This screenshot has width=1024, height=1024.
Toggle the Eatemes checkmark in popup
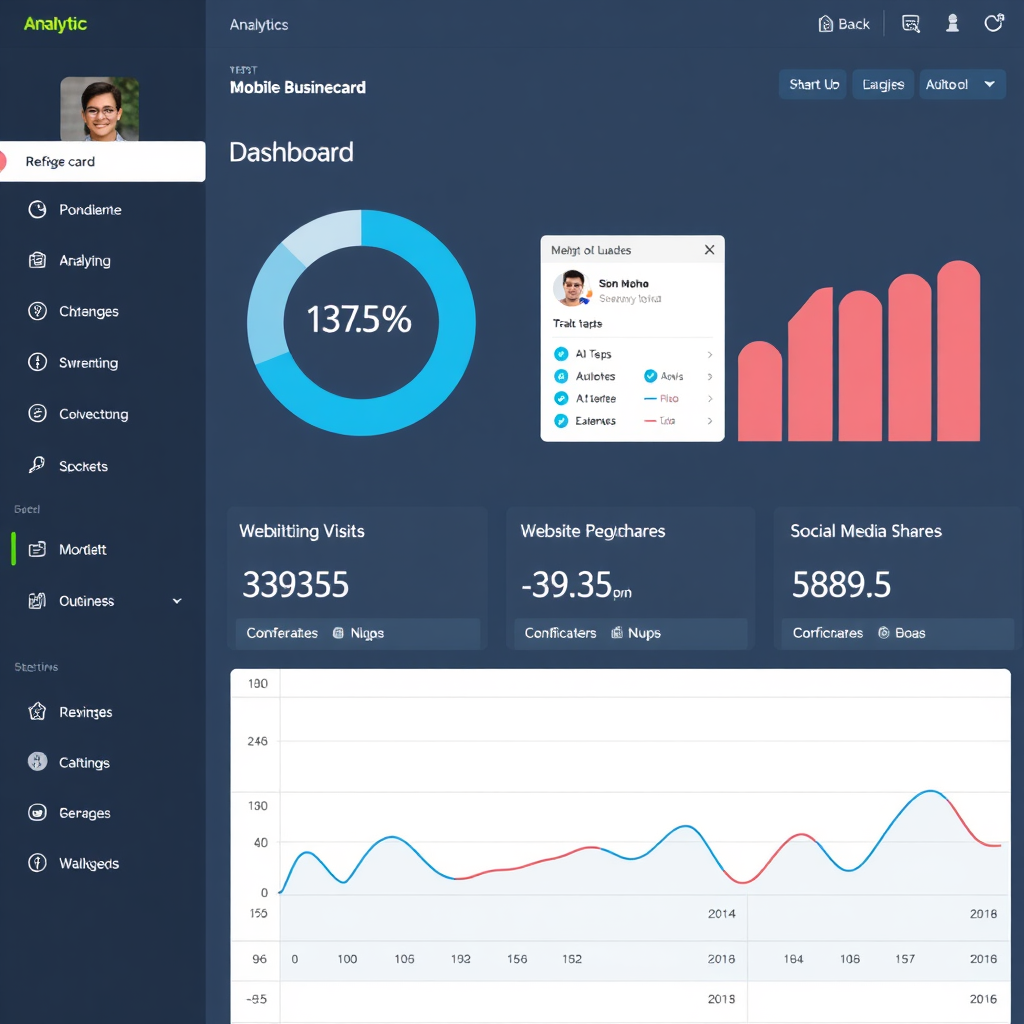click(563, 422)
